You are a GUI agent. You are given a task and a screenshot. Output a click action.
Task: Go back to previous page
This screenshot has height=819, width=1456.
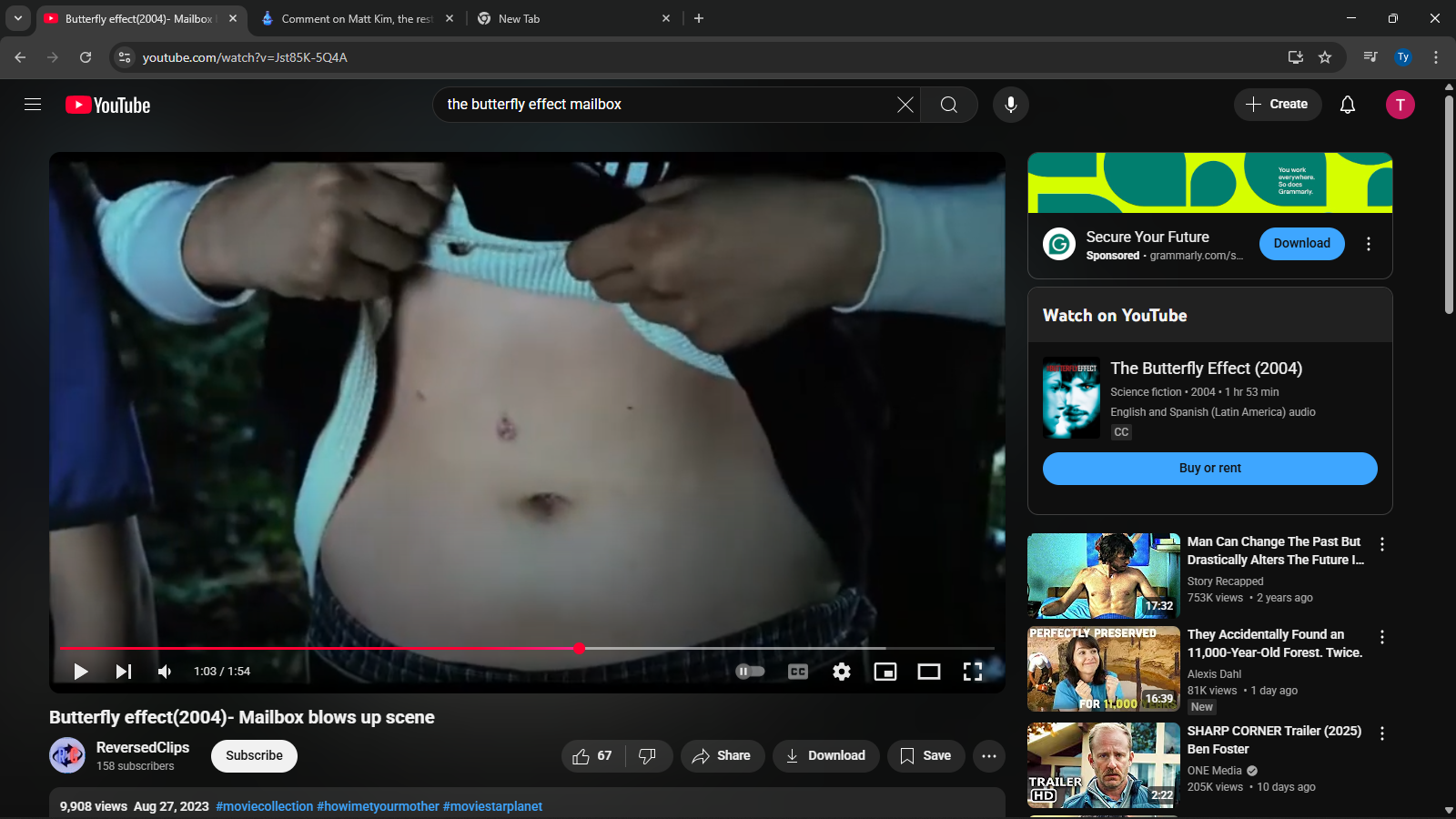click(x=20, y=57)
